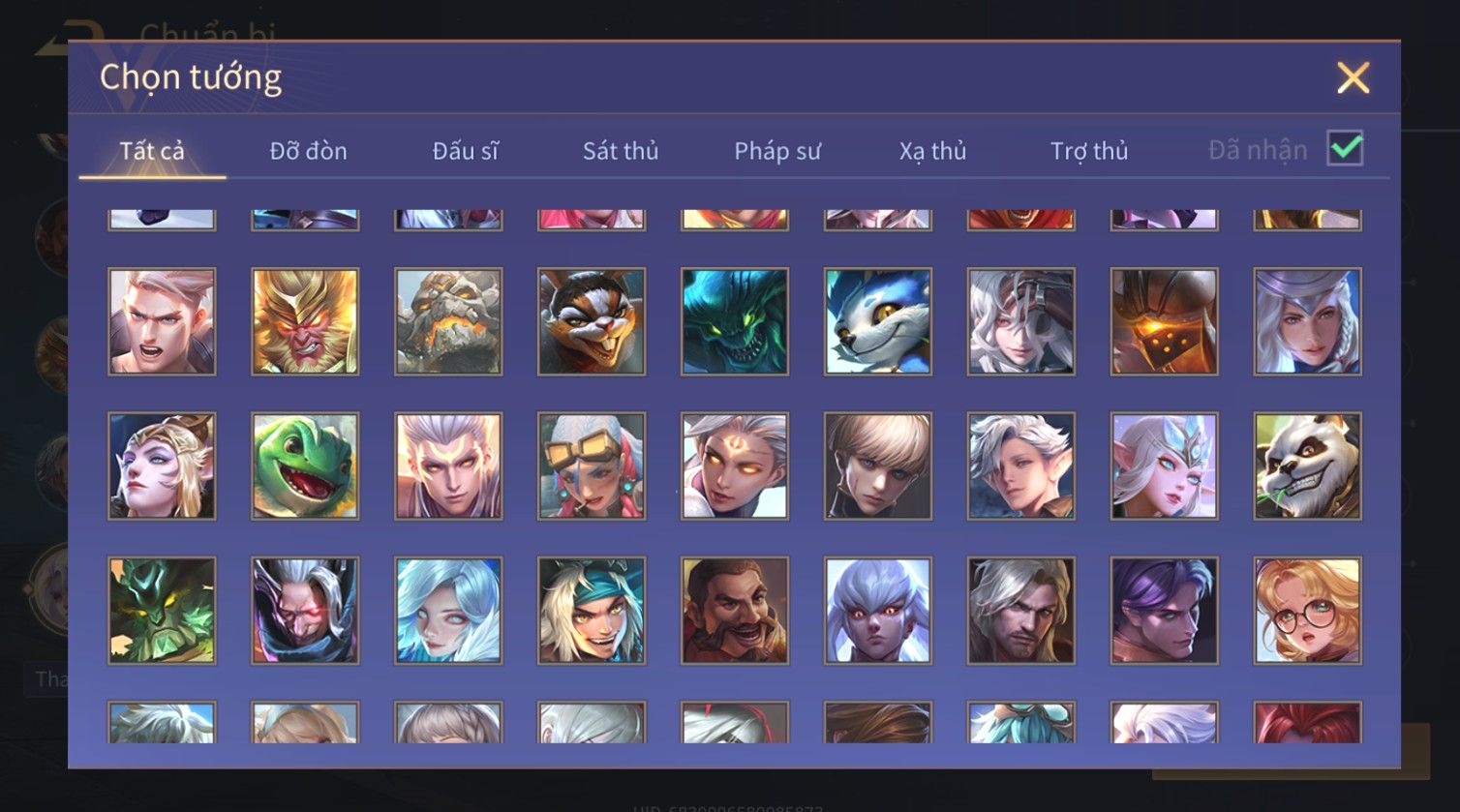Open the Sát thủ tab
Screen dimensions: 1460x812
(x=621, y=151)
